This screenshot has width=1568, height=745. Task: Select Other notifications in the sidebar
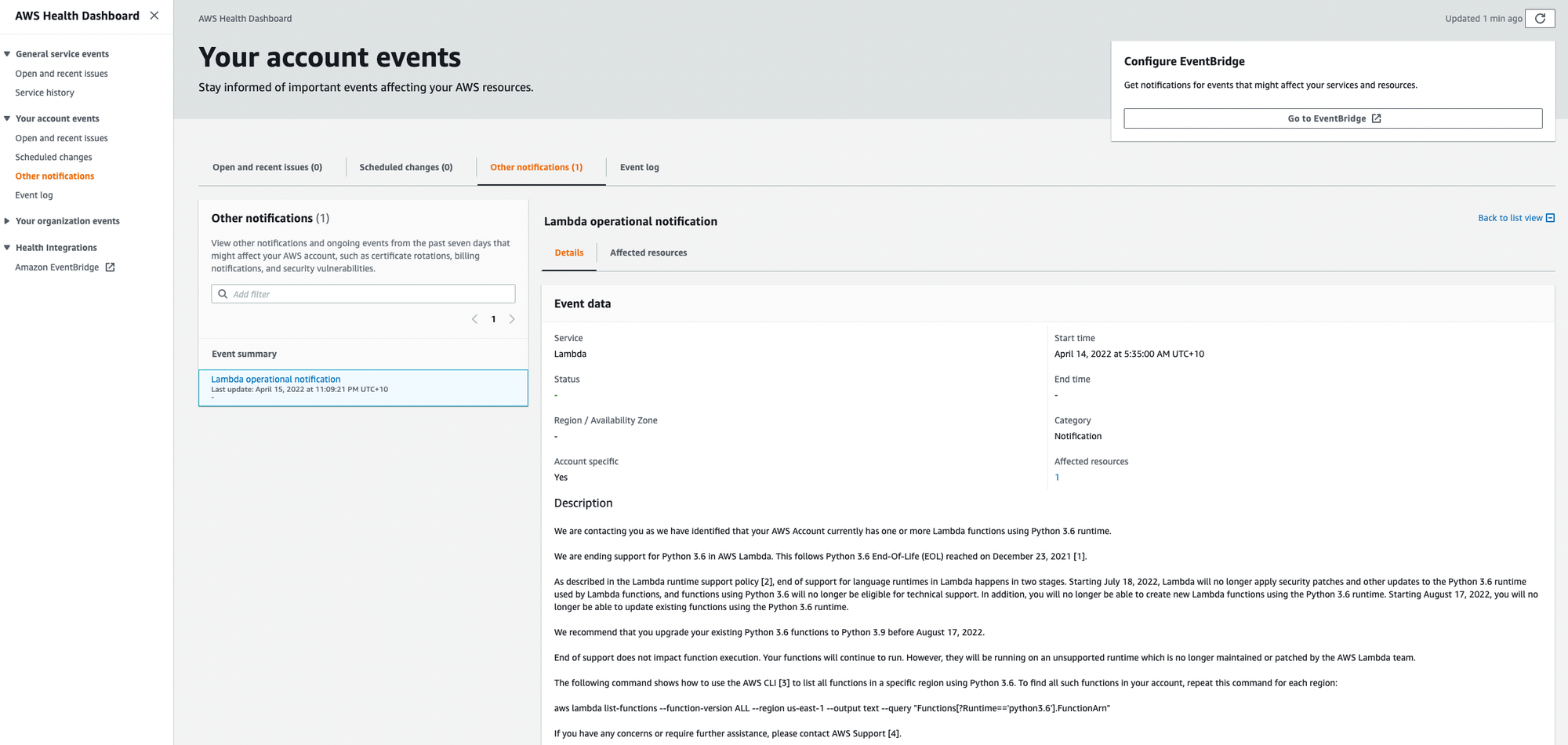point(55,176)
